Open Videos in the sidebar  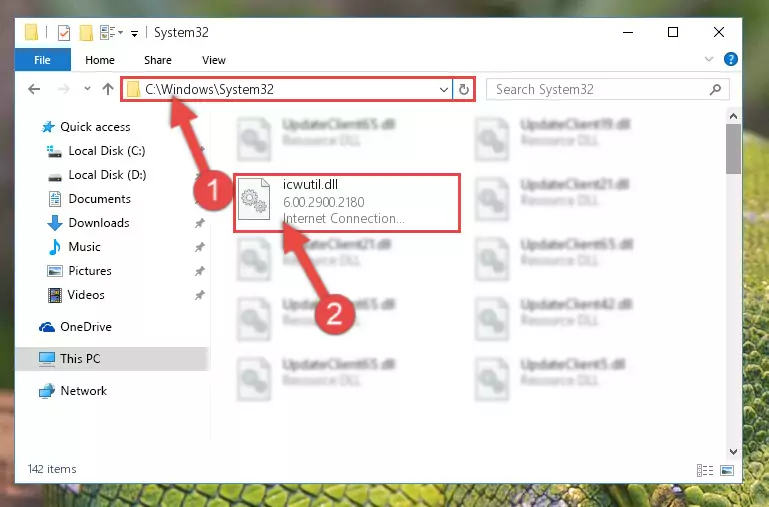(86, 295)
